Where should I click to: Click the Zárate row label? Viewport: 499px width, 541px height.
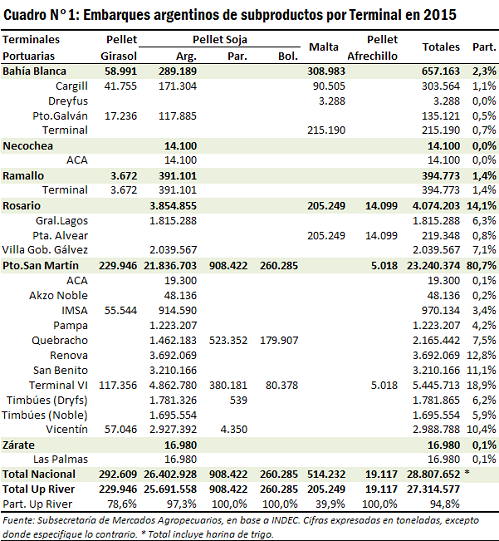(x=18, y=445)
